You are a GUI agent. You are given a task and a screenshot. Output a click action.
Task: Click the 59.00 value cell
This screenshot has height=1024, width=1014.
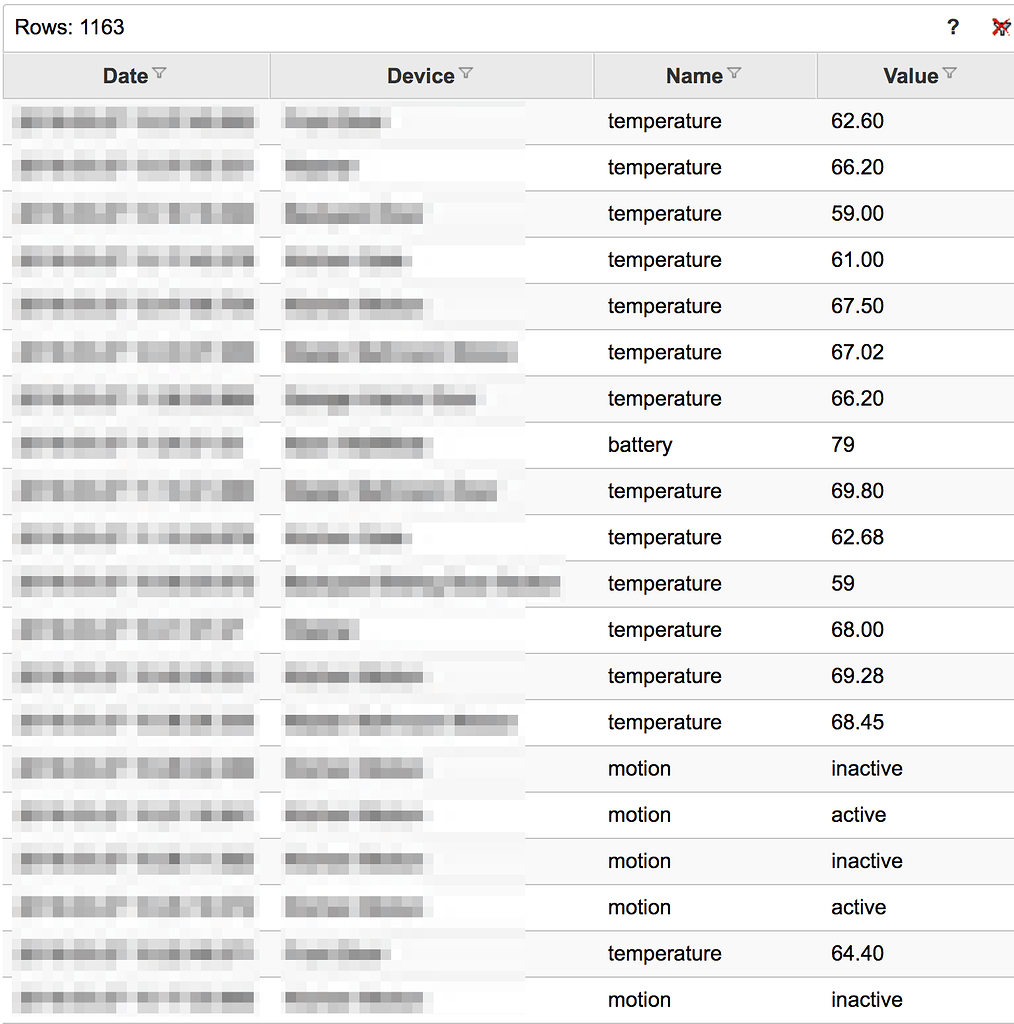pos(857,214)
